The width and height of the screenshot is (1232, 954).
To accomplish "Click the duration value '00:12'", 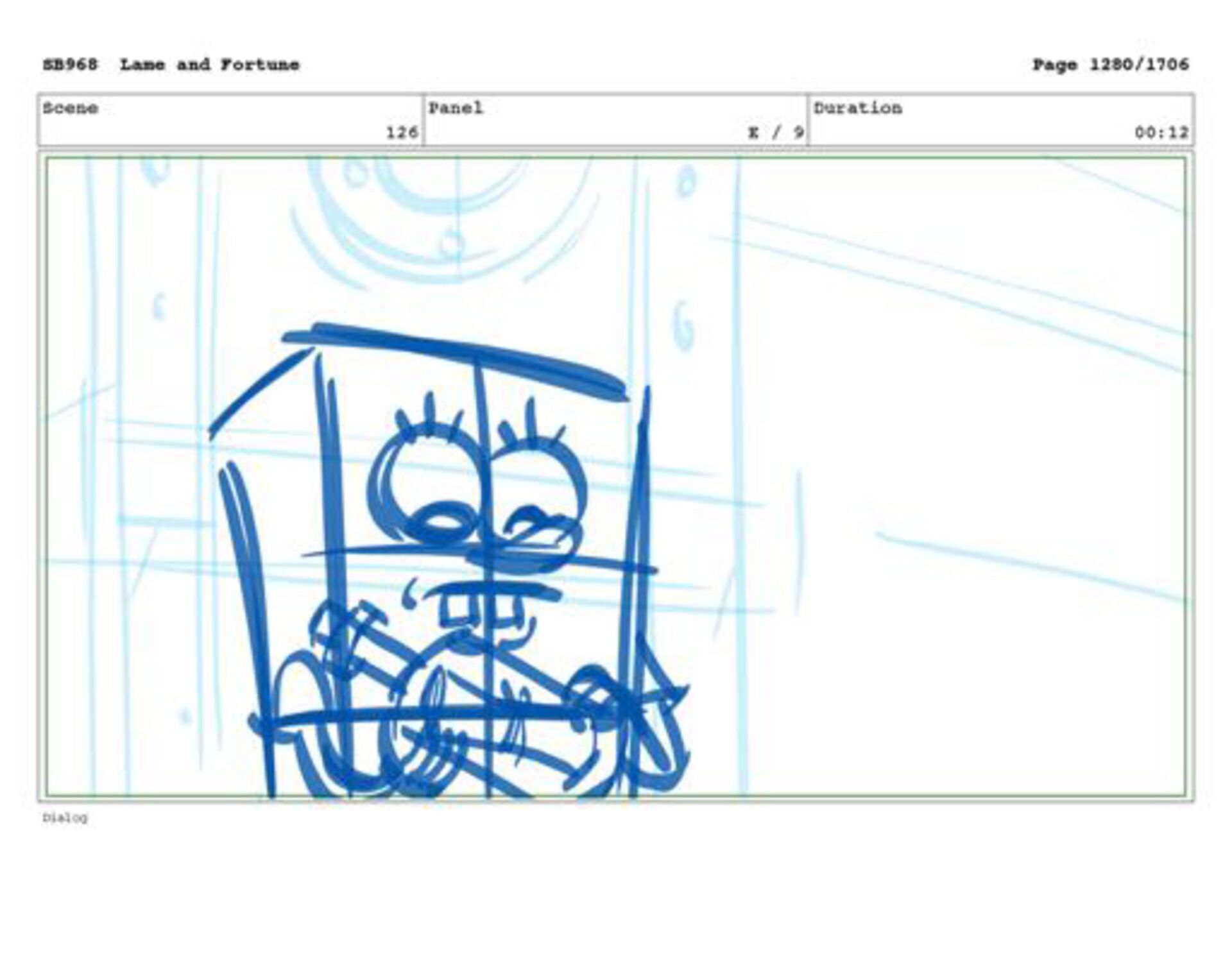I will (x=1161, y=133).
